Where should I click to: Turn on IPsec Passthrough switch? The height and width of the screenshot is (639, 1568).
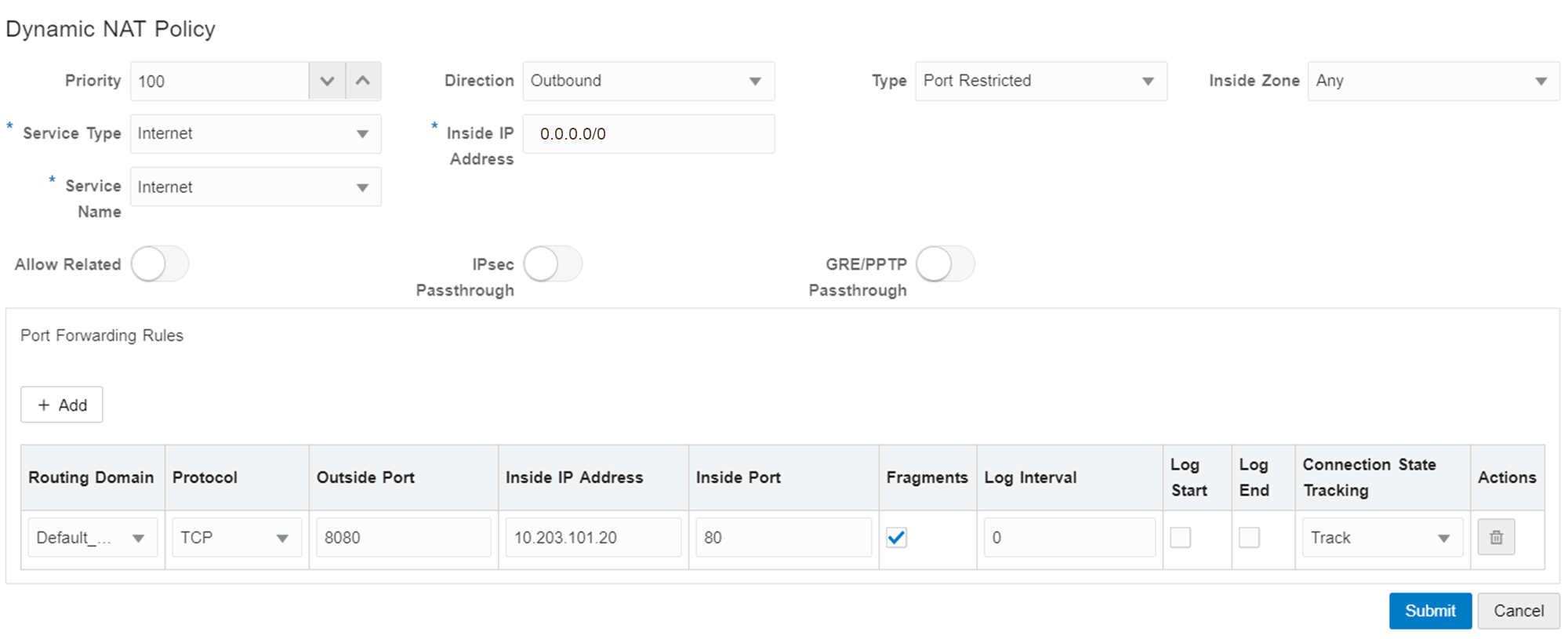pyautogui.click(x=553, y=264)
